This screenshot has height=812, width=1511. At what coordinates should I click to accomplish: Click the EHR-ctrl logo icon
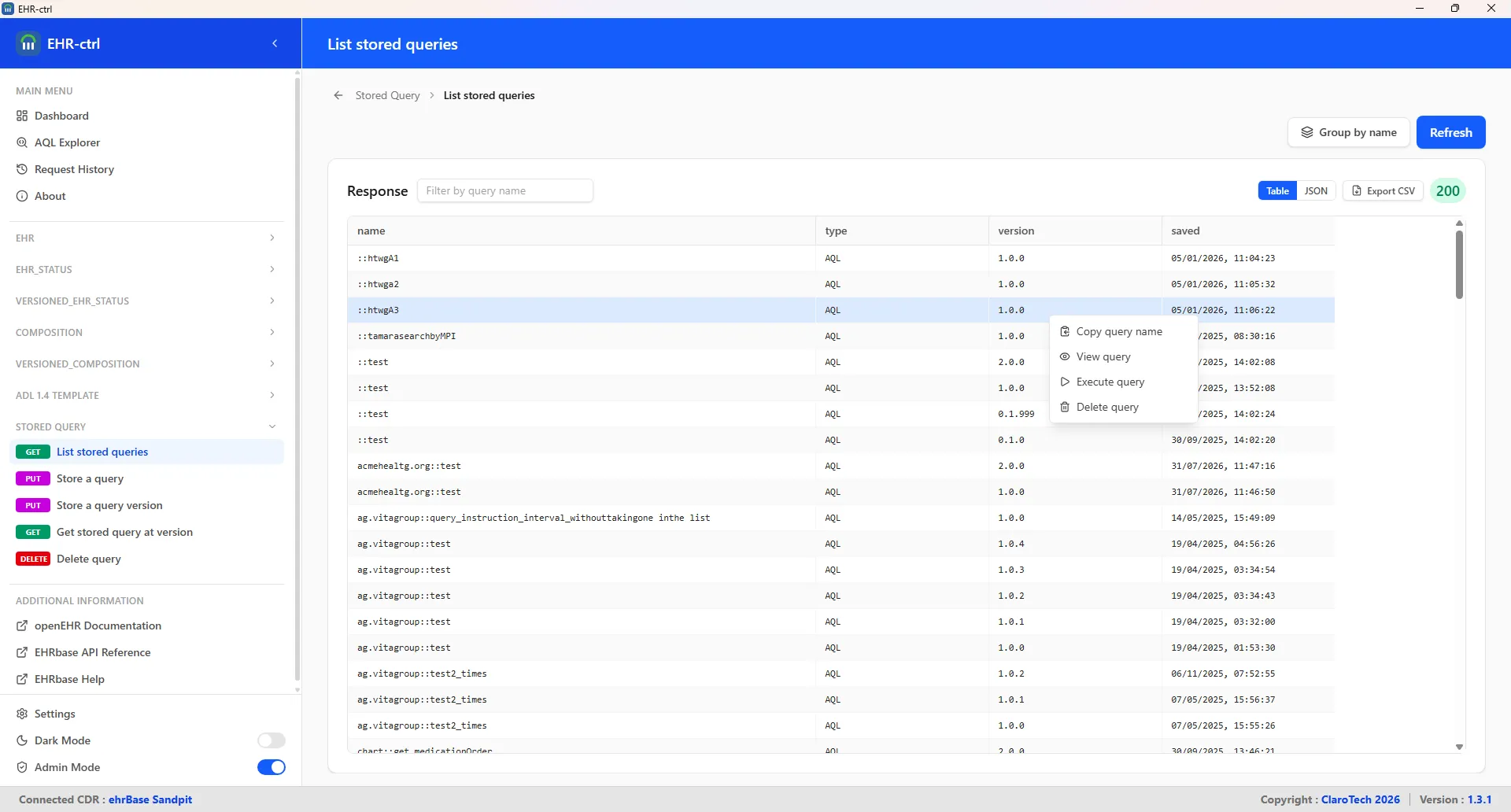[28, 43]
